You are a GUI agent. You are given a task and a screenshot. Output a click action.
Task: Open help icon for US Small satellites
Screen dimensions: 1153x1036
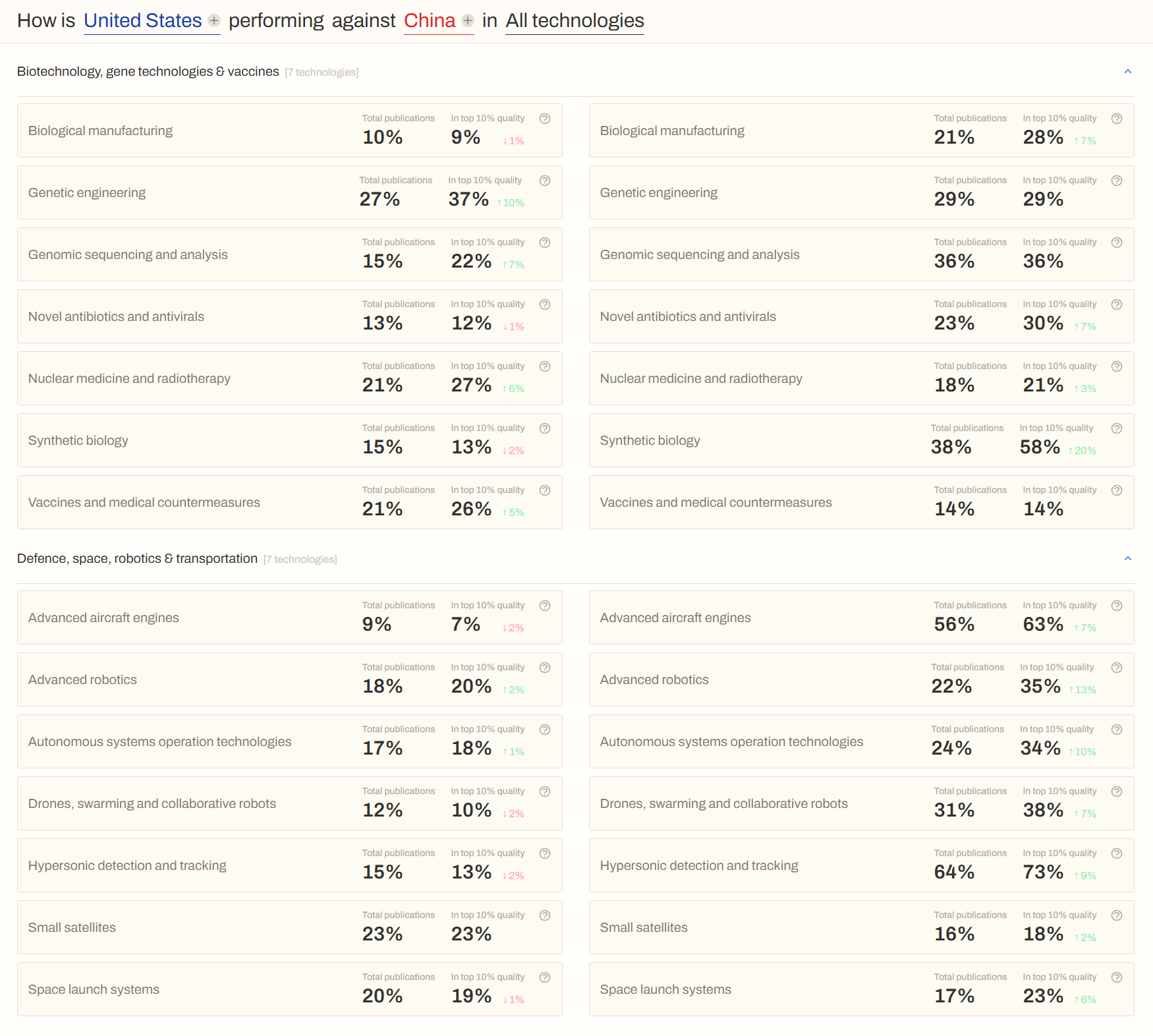545,915
